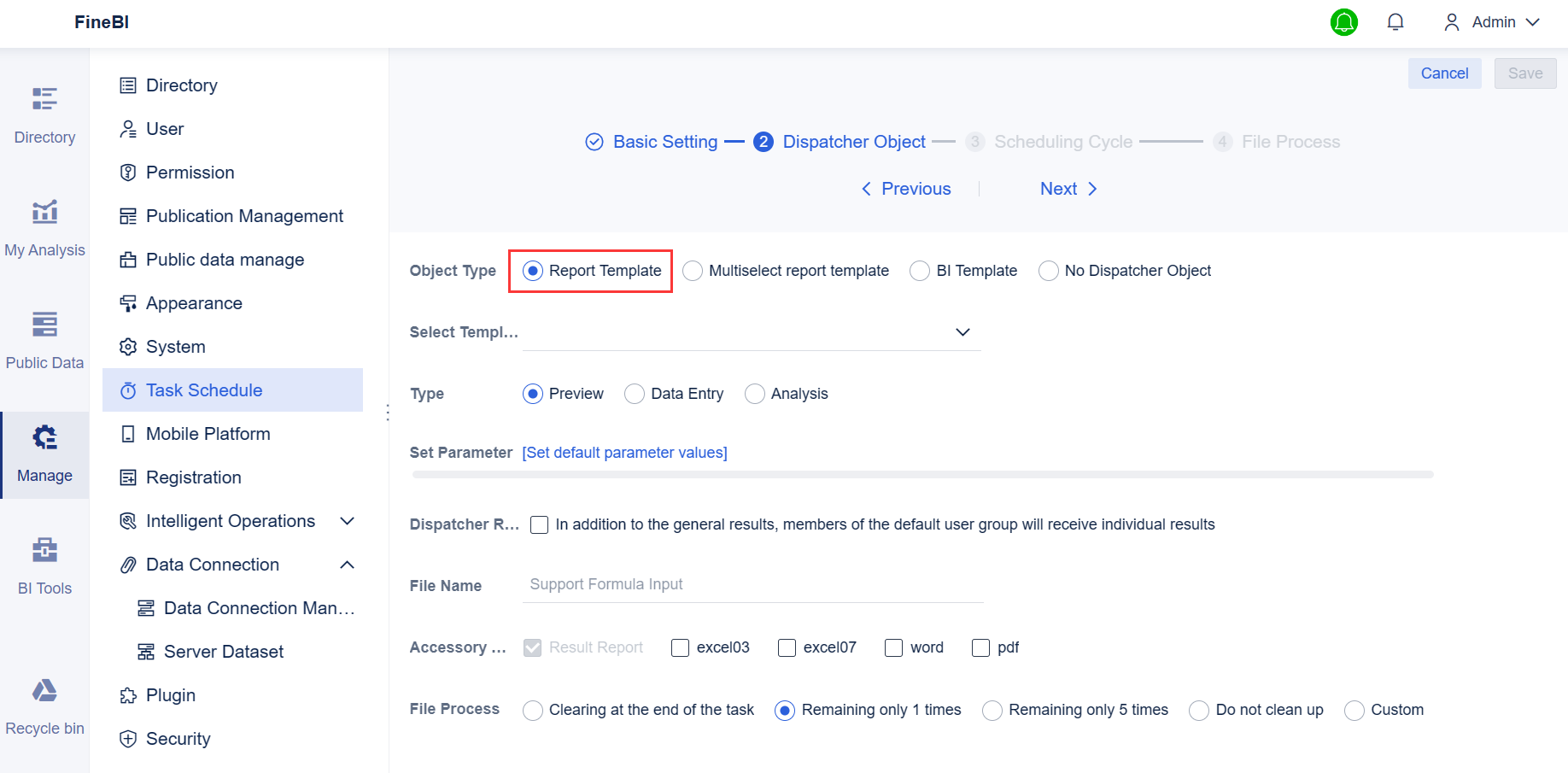This screenshot has height=773, width=1568.
Task: Open BI Tools from the sidebar
Action: (44, 564)
